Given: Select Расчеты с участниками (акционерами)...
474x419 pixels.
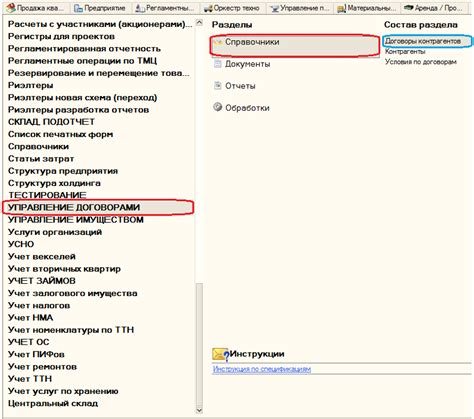Looking at the screenshot, I should 100,24.
